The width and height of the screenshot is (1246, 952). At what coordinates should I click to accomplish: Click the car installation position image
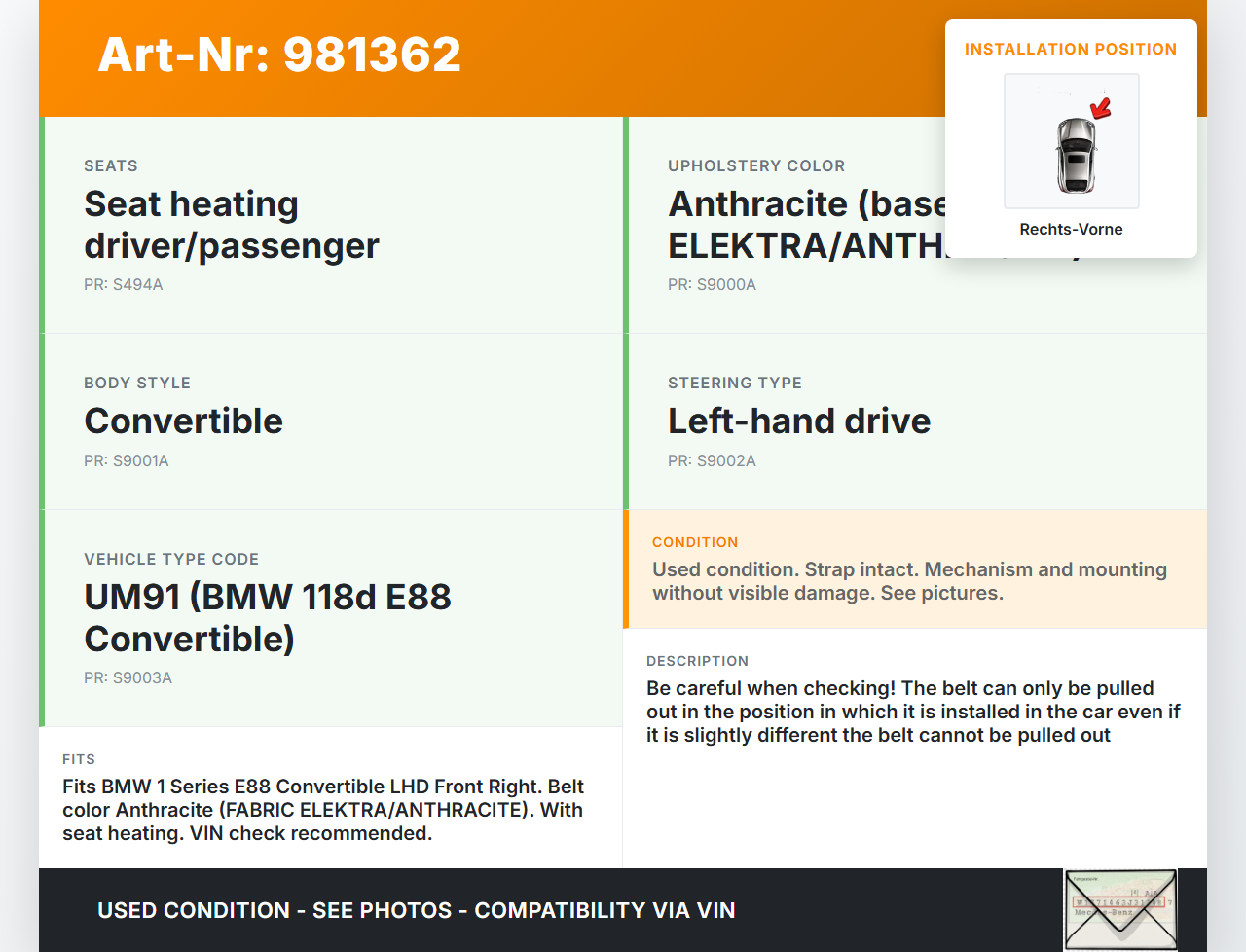pos(1071,142)
